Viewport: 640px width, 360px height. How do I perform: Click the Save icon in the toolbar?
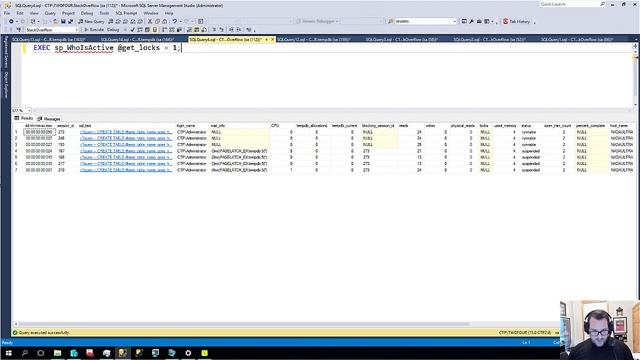(63, 21)
